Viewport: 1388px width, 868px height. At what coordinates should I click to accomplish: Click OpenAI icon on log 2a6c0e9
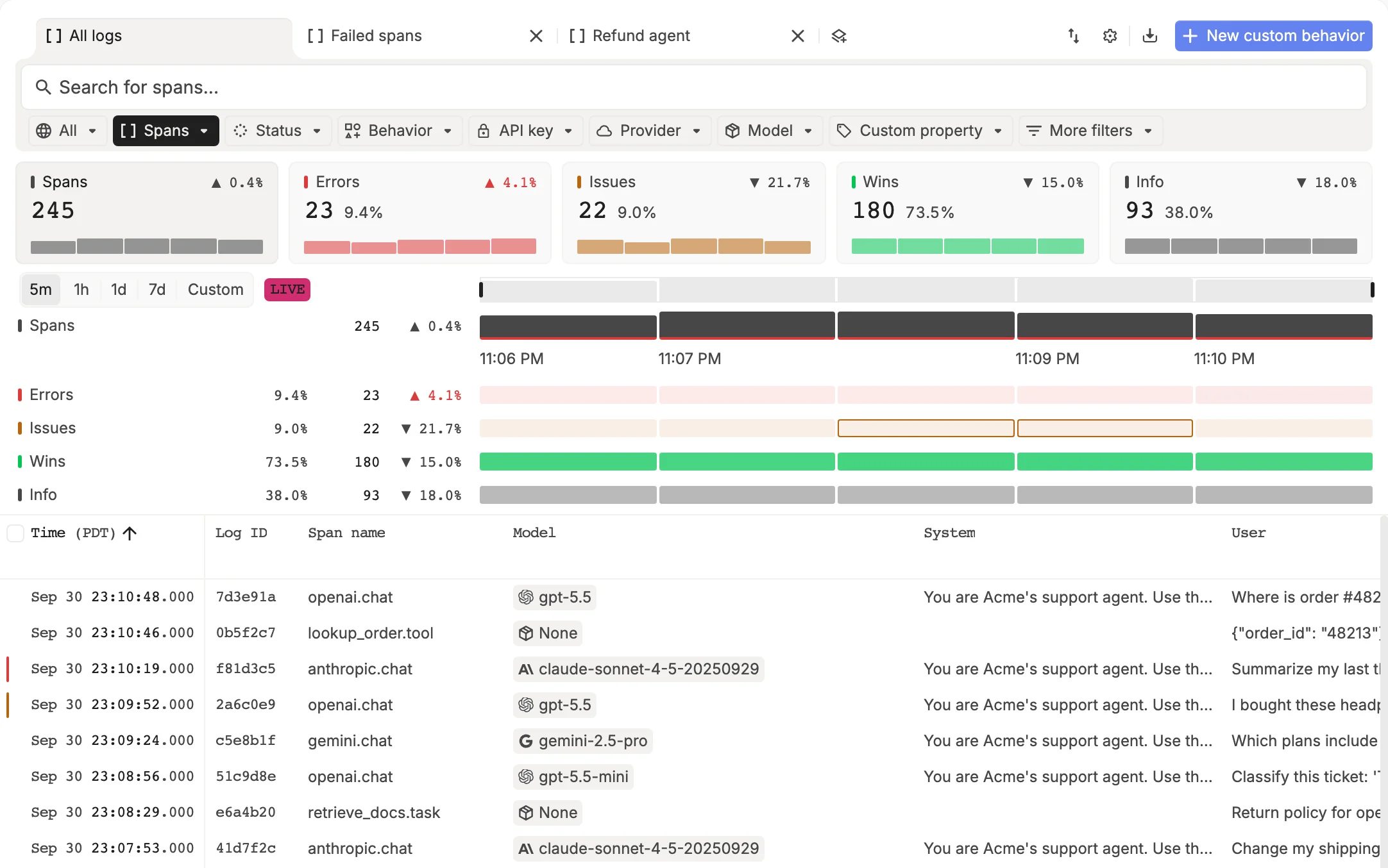tap(526, 705)
